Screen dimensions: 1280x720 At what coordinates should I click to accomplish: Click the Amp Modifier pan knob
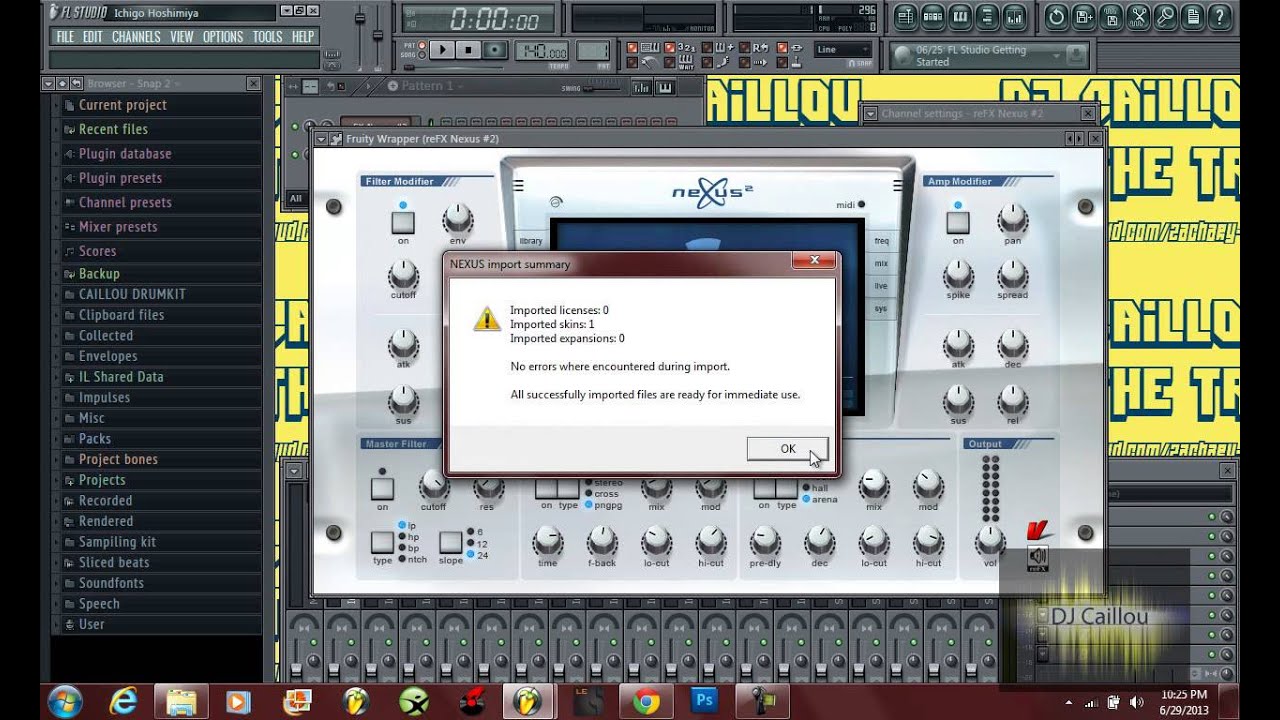pyautogui.click(x=1013, y=217)
